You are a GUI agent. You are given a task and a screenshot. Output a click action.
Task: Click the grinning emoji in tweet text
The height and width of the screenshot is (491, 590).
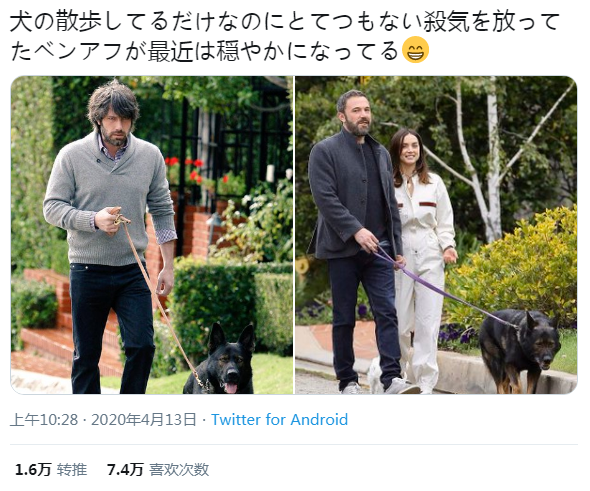415,50
